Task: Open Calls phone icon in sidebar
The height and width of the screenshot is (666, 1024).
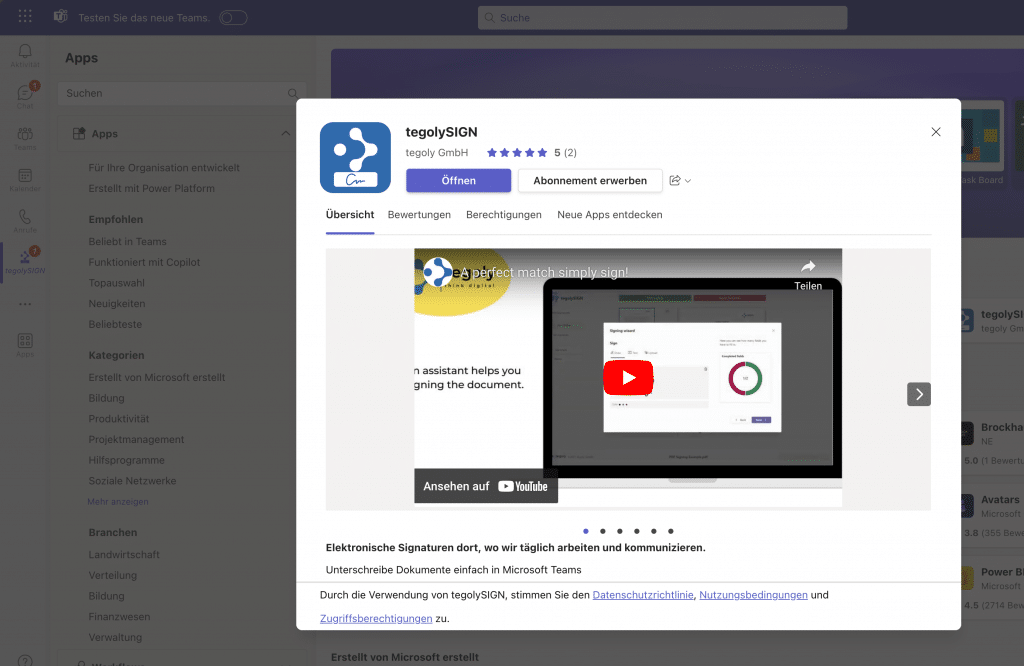Action: 25,220
